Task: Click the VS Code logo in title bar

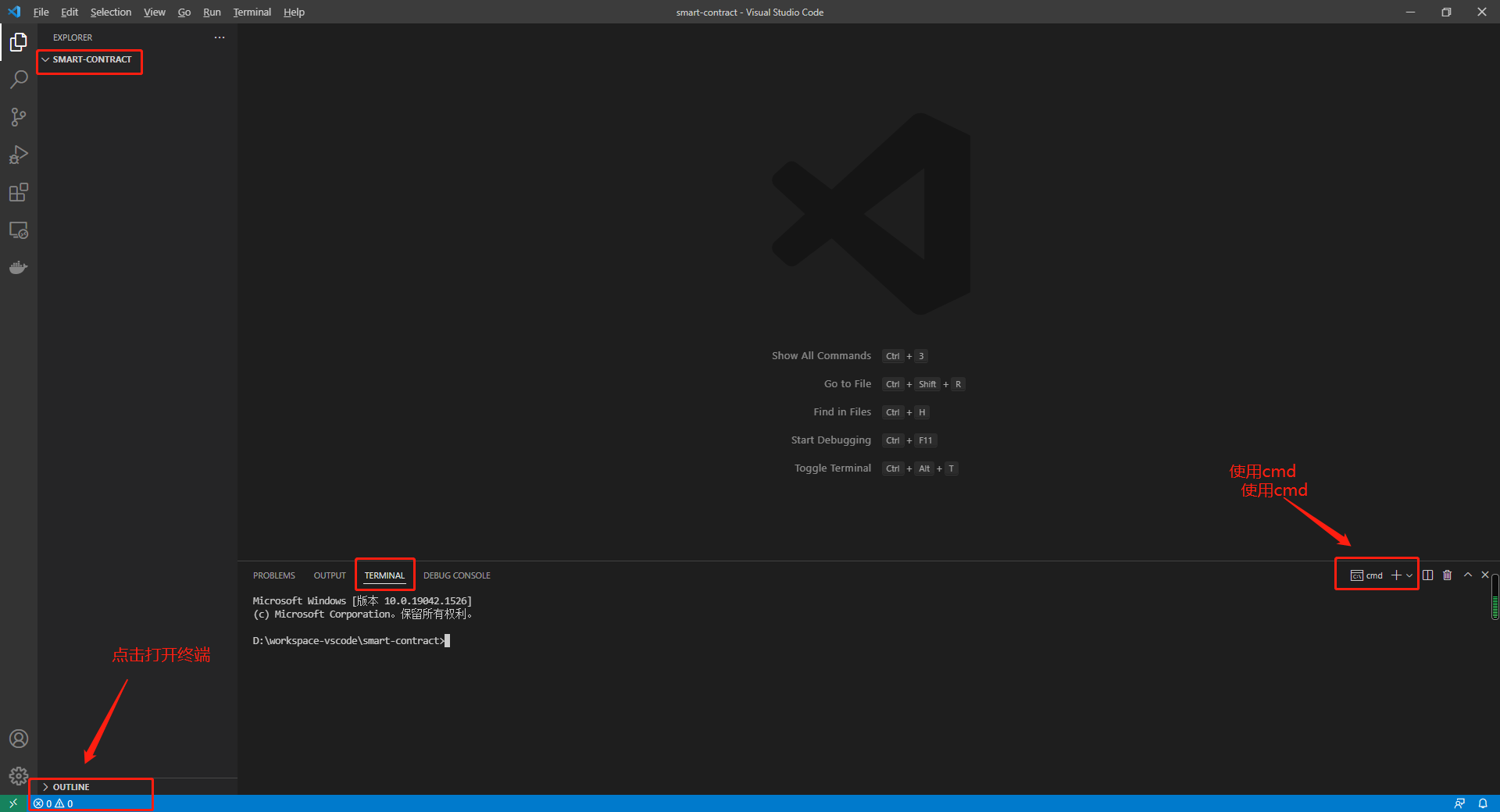Action: coord(14,12)
